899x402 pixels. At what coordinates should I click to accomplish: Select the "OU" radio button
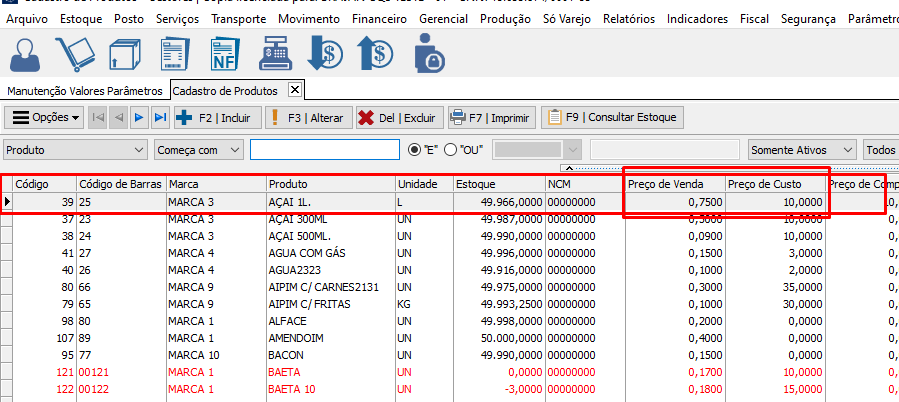click(450, 149)
